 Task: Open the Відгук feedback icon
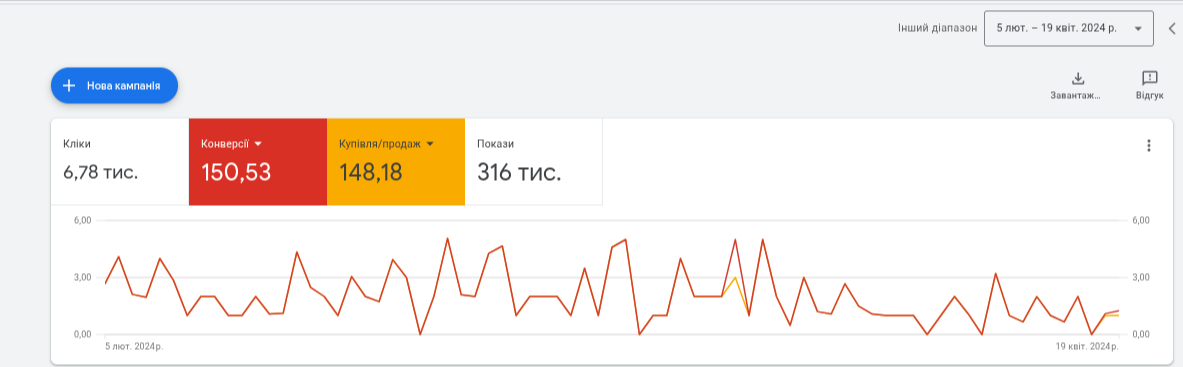1150,79
